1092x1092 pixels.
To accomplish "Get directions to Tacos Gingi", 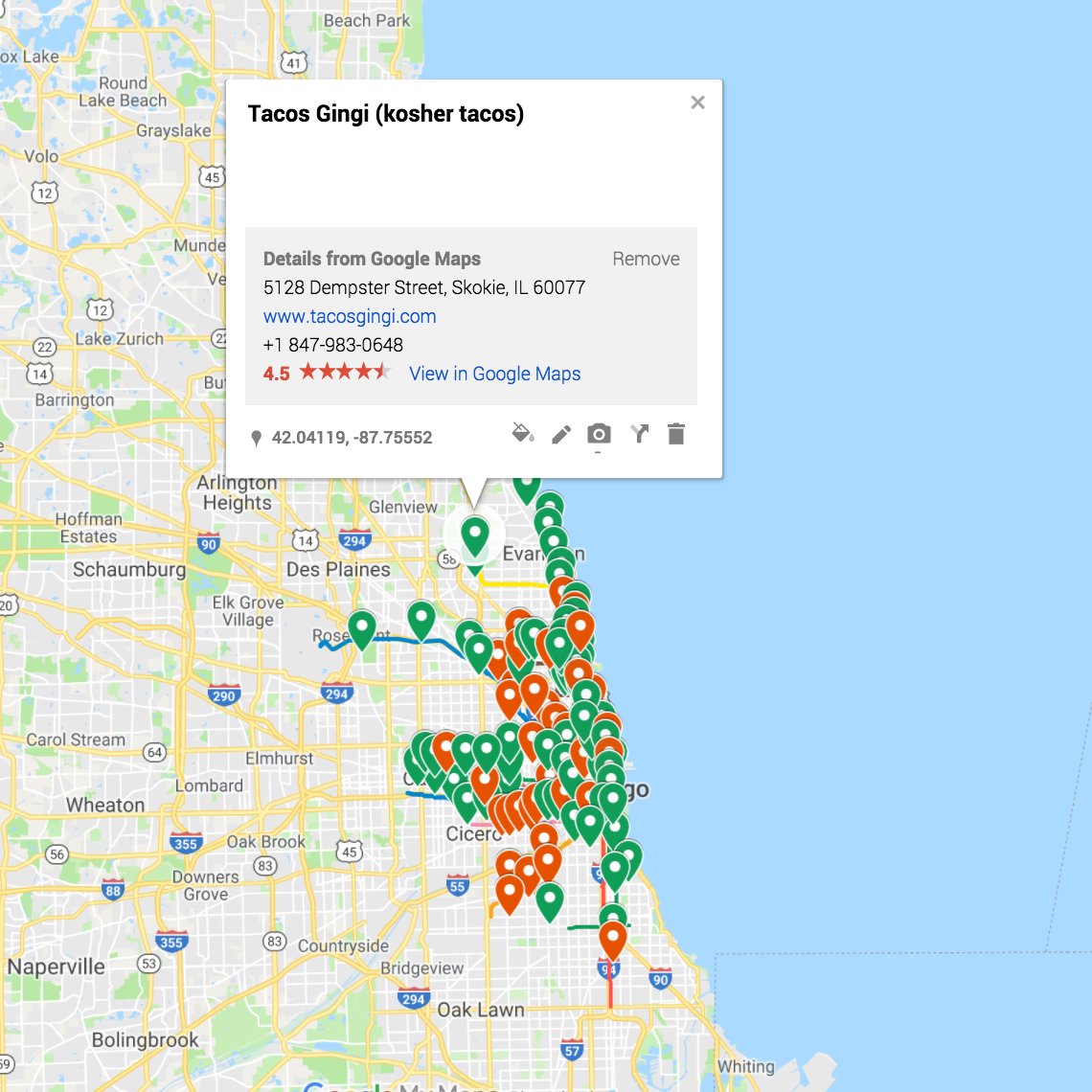I will click(x=637, y=434).
